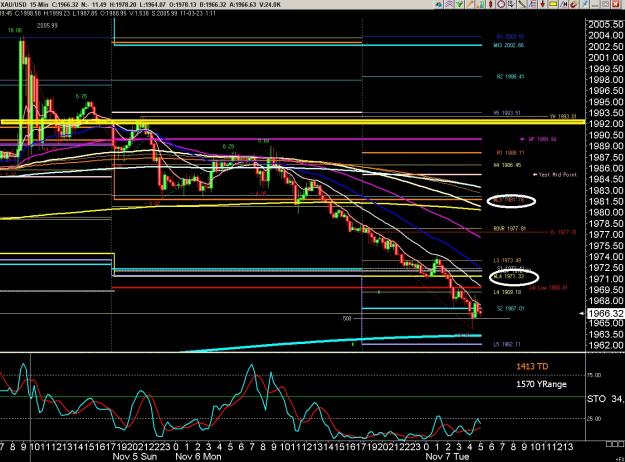Click the 1413 TD indicator text
The height and width of the screenshot is (462, 625).
532,366
